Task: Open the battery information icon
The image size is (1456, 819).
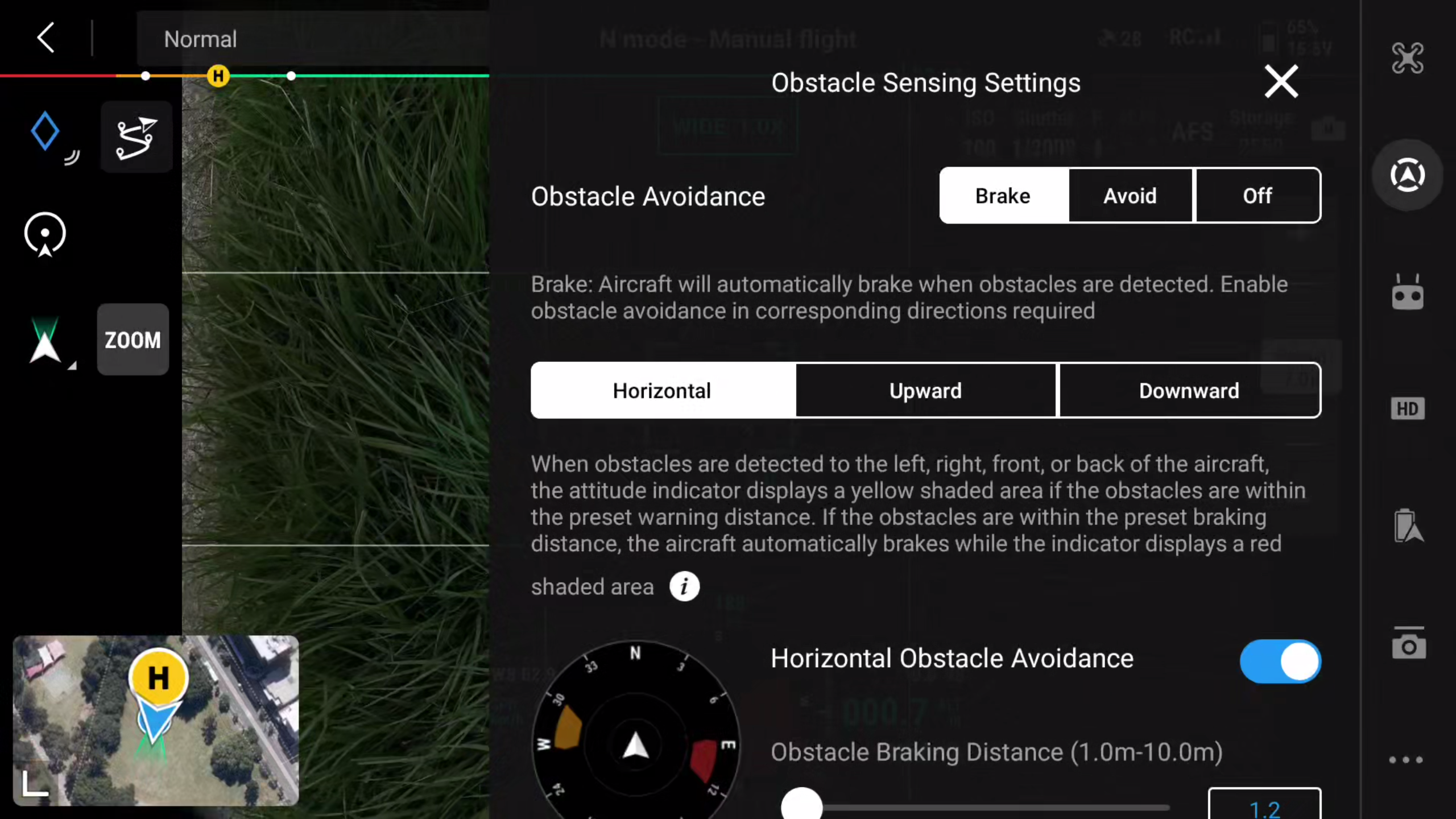Action: click(1407, 526)
